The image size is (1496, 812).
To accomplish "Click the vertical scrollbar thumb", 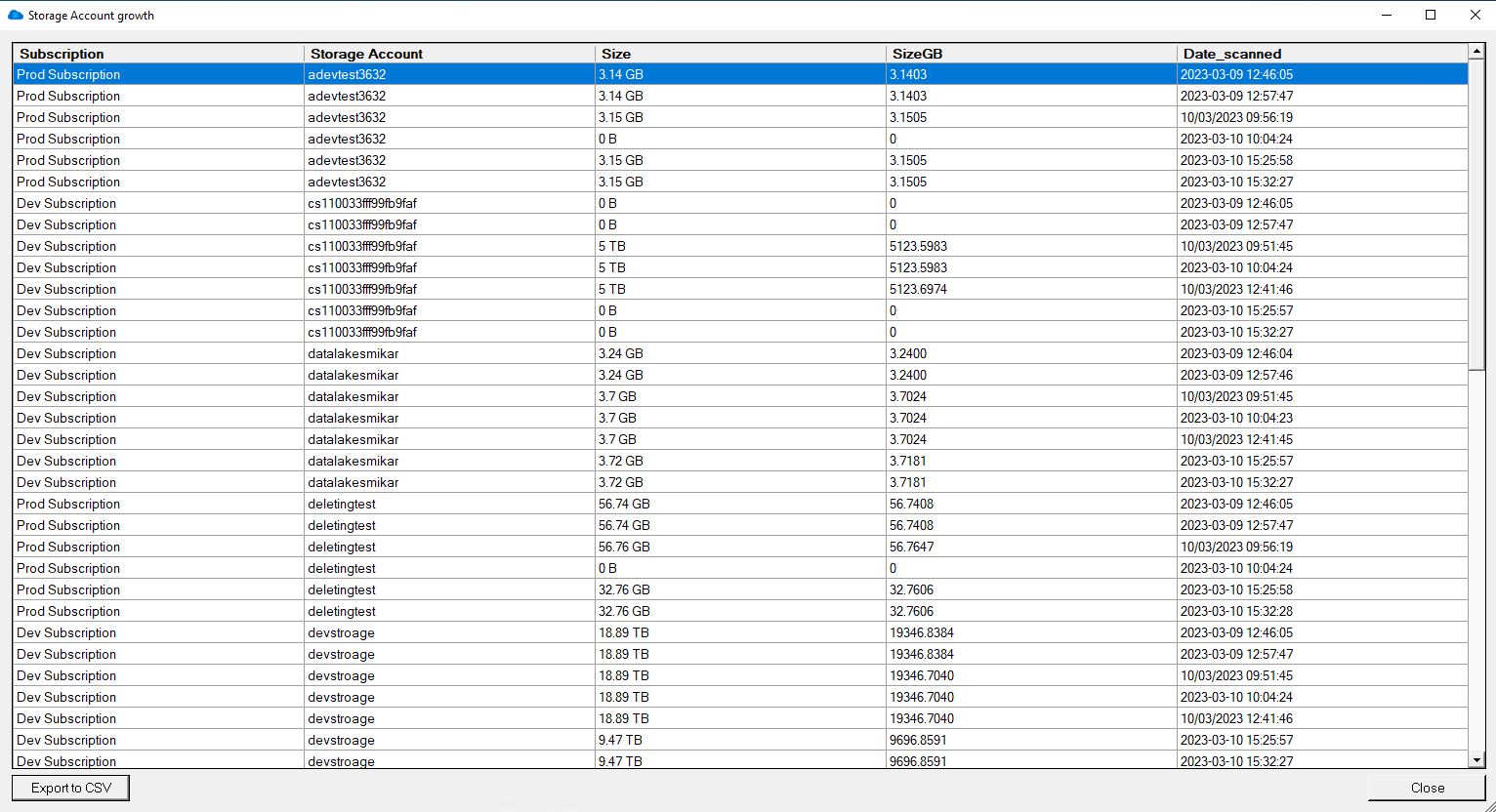I will coord(1475,215).
